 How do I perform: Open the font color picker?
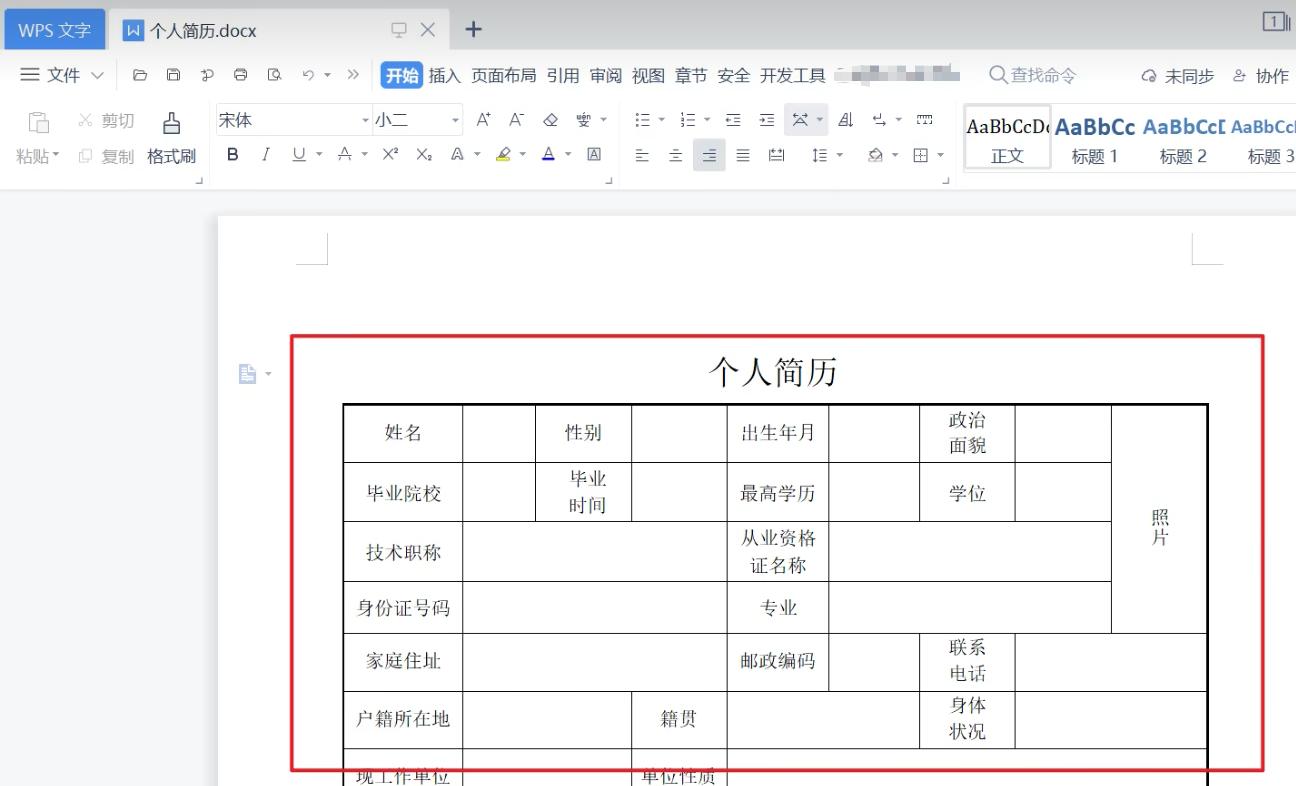(548, 155)
